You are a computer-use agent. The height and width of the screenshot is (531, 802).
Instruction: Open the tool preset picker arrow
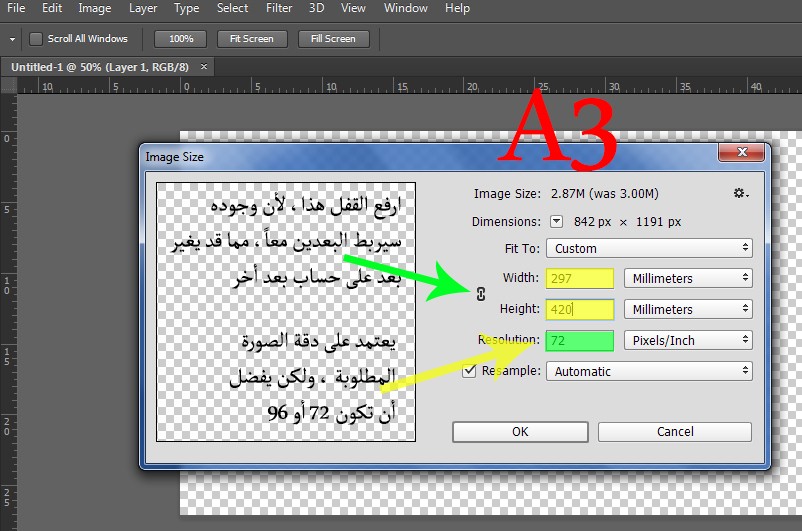pyautogui.click(x=12, y=39)
